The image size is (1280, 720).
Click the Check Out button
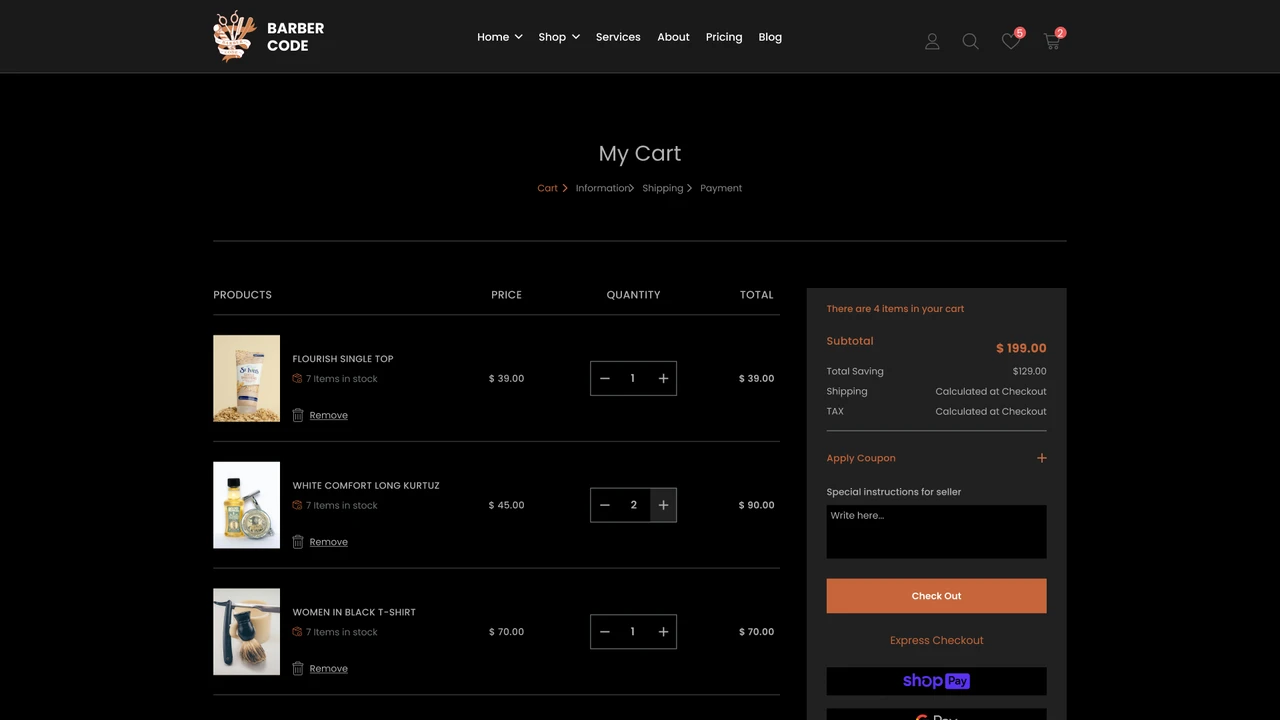pyautogui.click(x=936, y=596)
